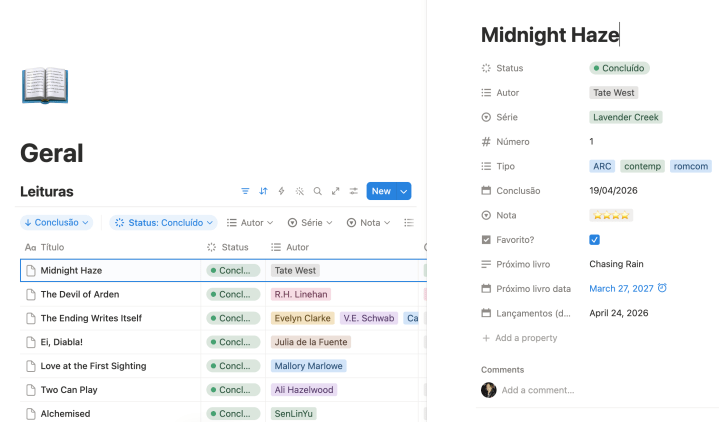Viewport: 719px width, 422px height.
Task: Open the Conclusão sort dropdown
Action: 56,222
